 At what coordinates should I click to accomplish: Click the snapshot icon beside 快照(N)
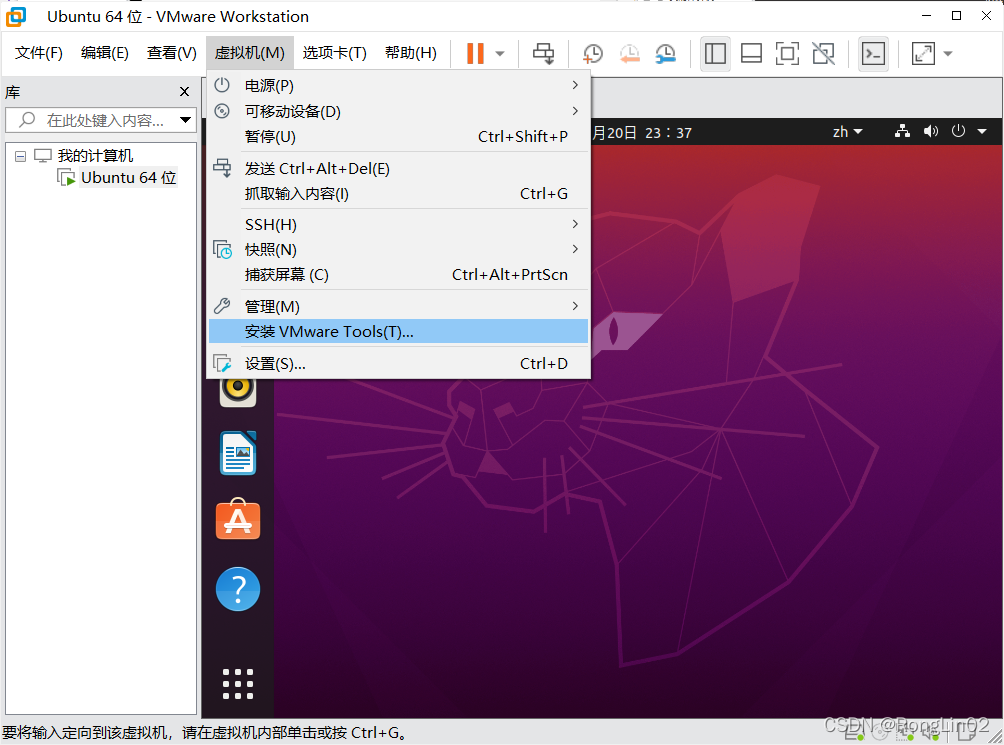(x=222, y=250)
